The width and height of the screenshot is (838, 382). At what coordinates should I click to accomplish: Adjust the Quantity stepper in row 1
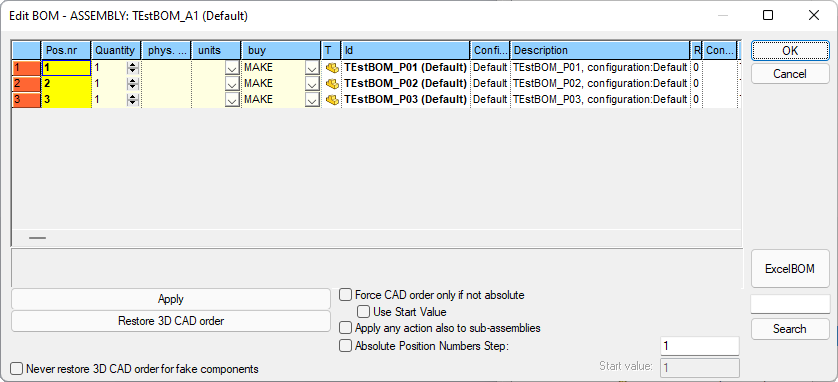click(x=133, y=68)
